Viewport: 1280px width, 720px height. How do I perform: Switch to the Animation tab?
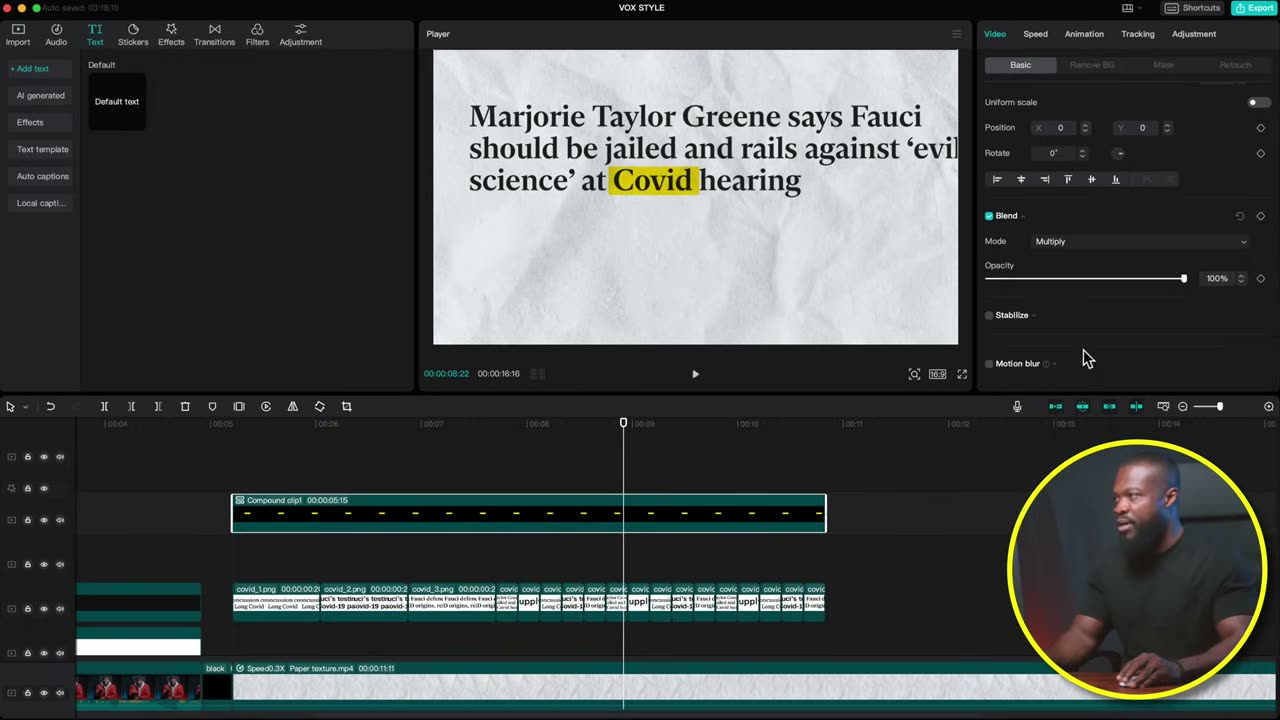(x=1084, y=34)
